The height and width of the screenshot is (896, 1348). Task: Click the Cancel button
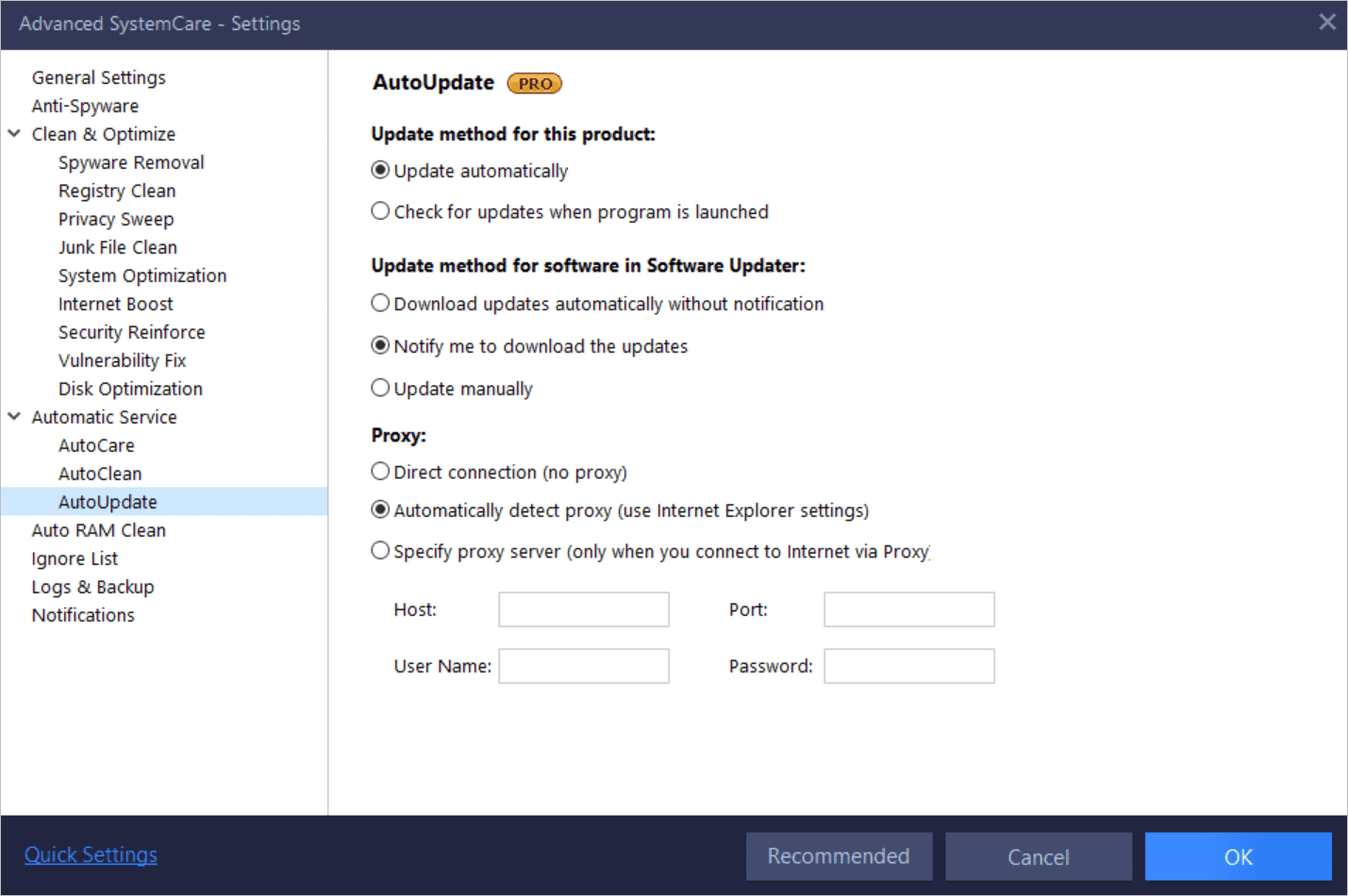(1039, 856)
